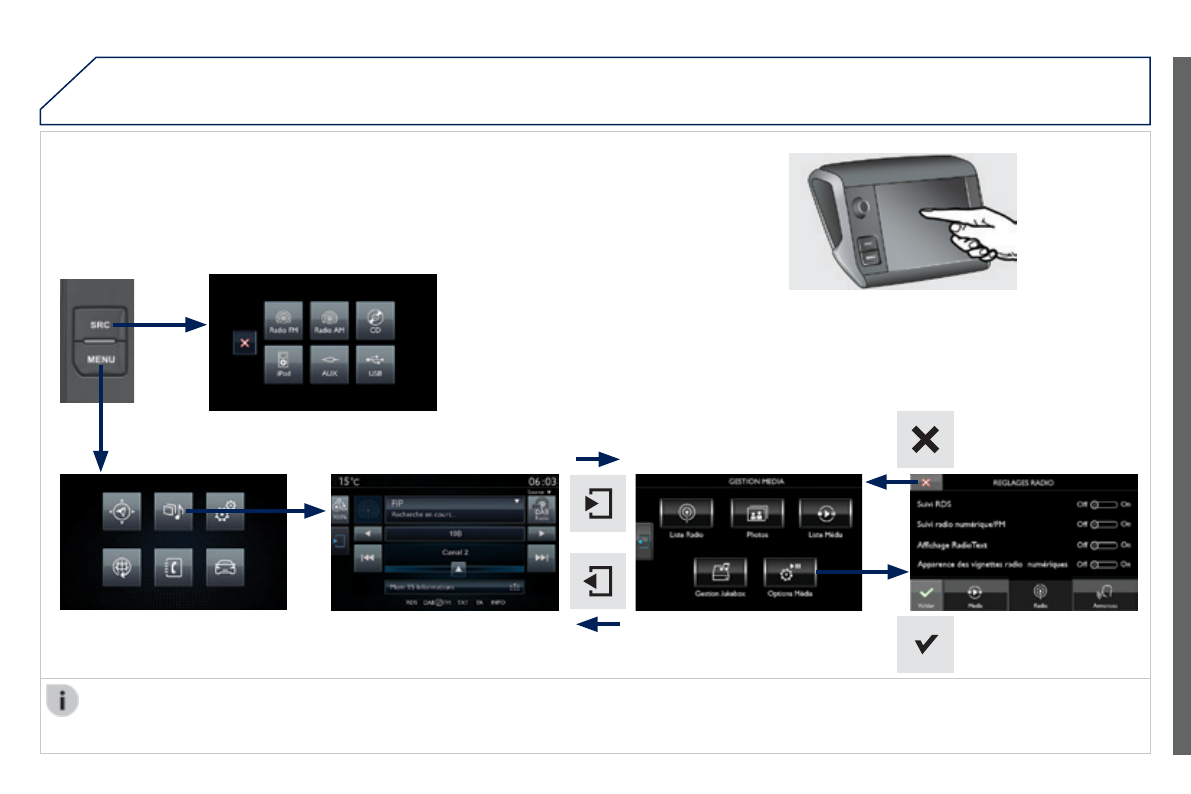The height and width of the screenshot is (794, 1191).
Task: Open the navigation compass menu icon
Action: point(122,511)
